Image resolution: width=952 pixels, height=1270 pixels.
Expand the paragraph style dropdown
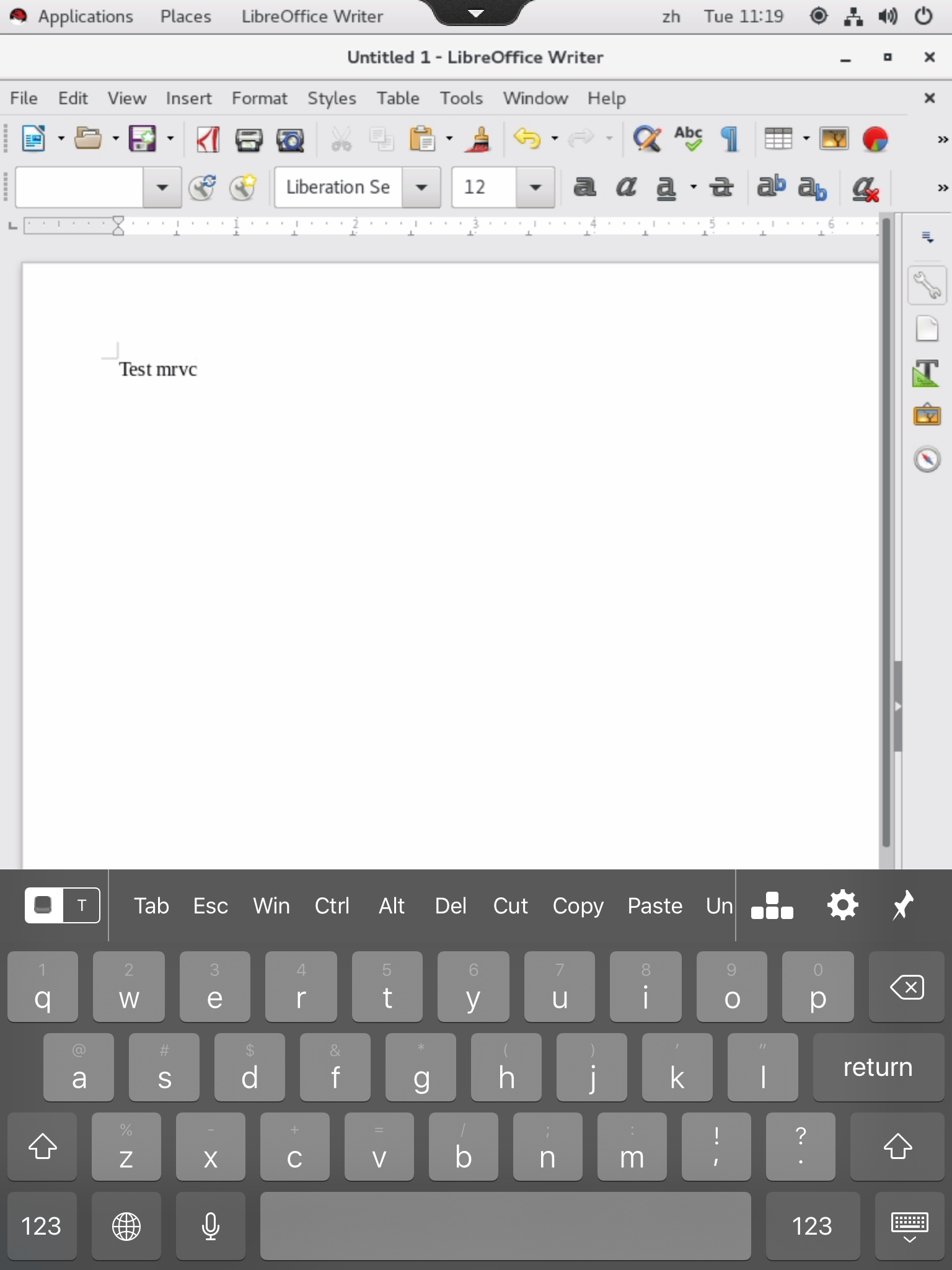[162, 187]
